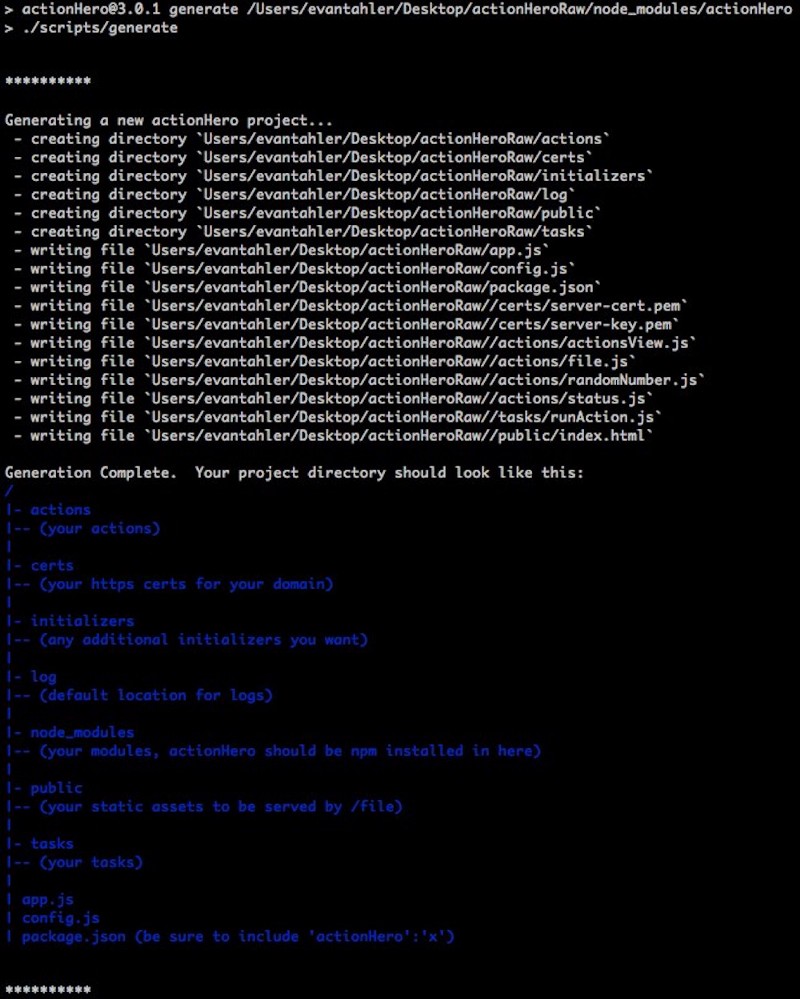Click the 'Generation Complete.' message line
800x999 pixels.
coord(294,473)
